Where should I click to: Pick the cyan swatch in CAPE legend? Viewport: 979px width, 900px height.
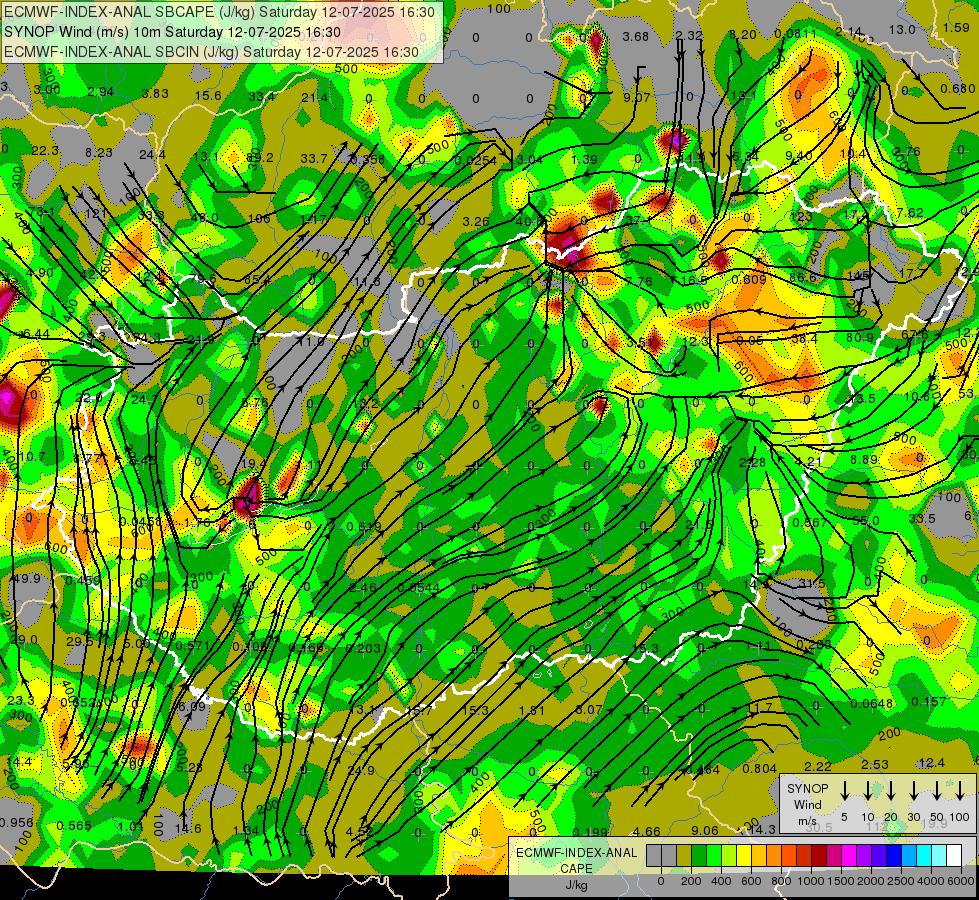(923, 855)
